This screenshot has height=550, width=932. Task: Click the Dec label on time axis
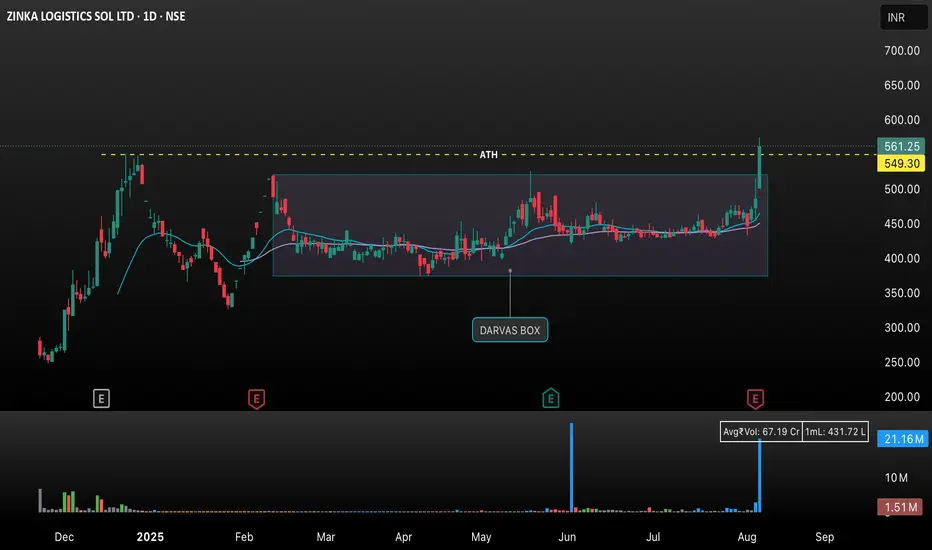[x=64, y=537]
